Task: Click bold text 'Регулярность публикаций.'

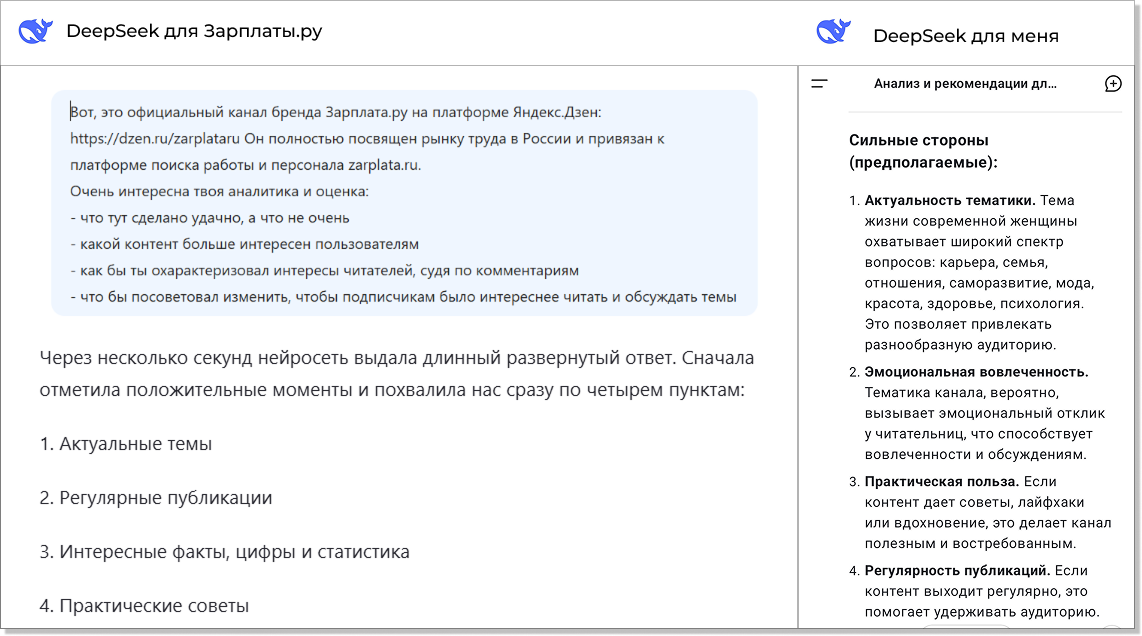Action: (957, 570)
